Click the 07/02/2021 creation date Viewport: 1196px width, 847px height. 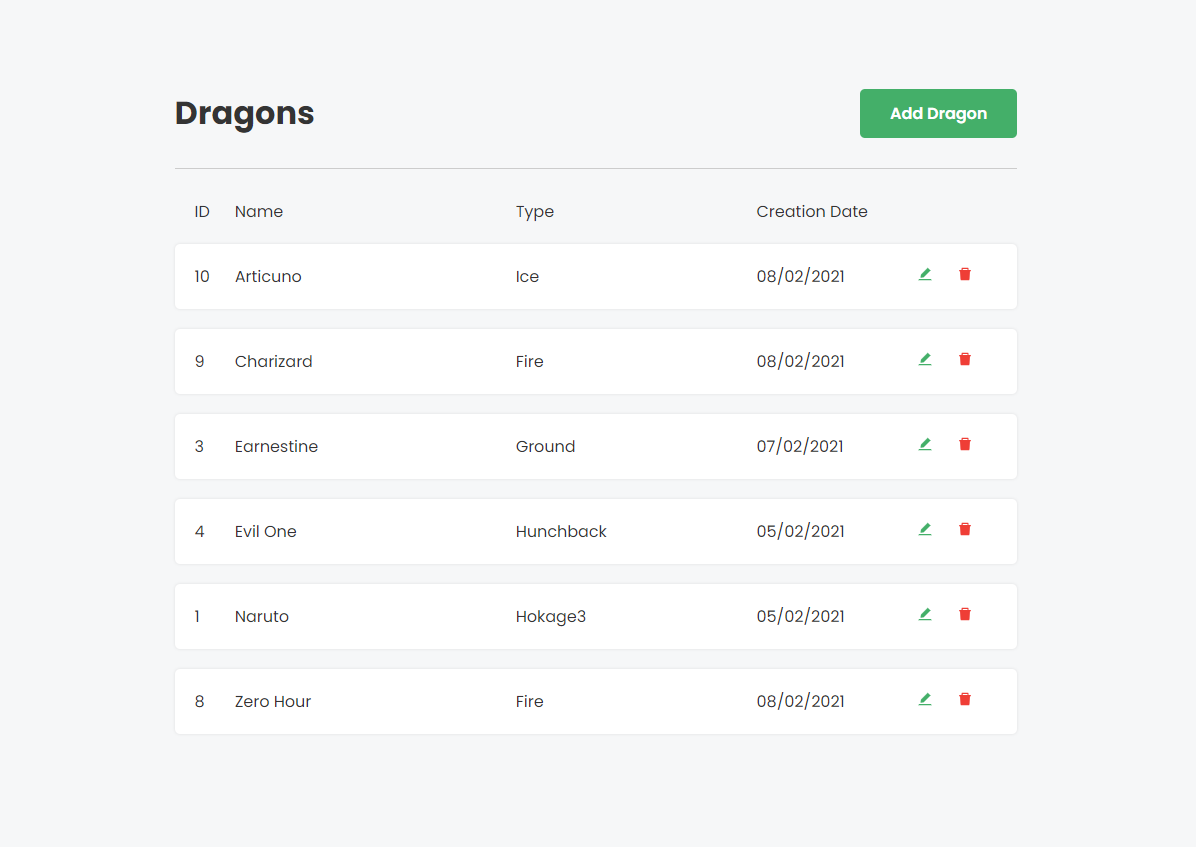click(x=800, y=446)
